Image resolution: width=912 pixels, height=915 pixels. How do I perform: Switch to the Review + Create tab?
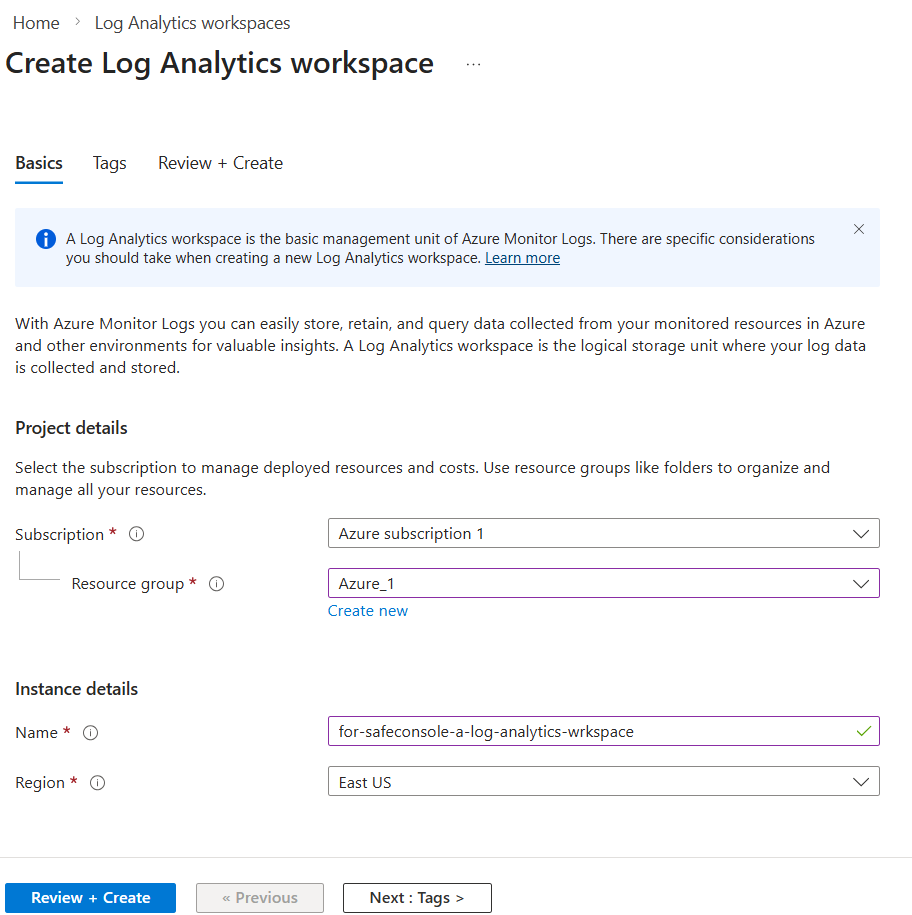221,163
